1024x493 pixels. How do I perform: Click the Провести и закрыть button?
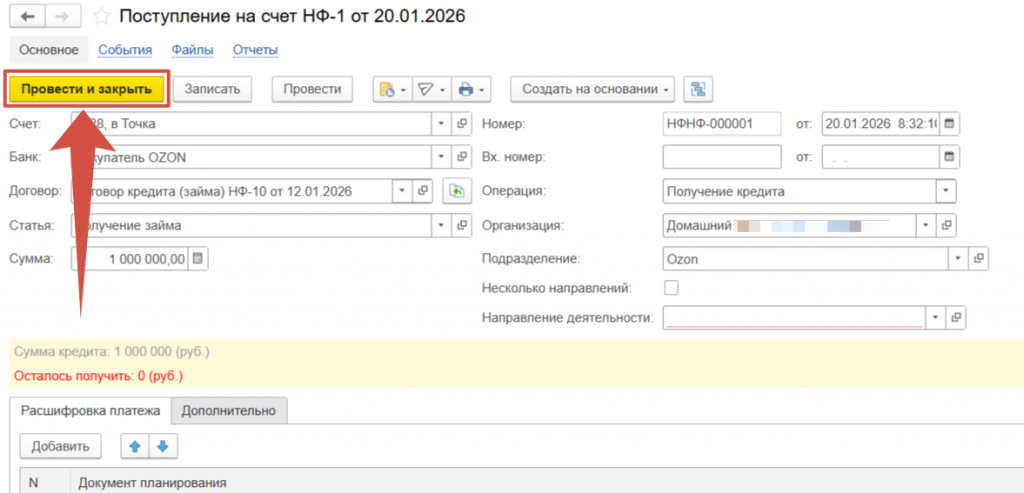[x=86, y=89]
